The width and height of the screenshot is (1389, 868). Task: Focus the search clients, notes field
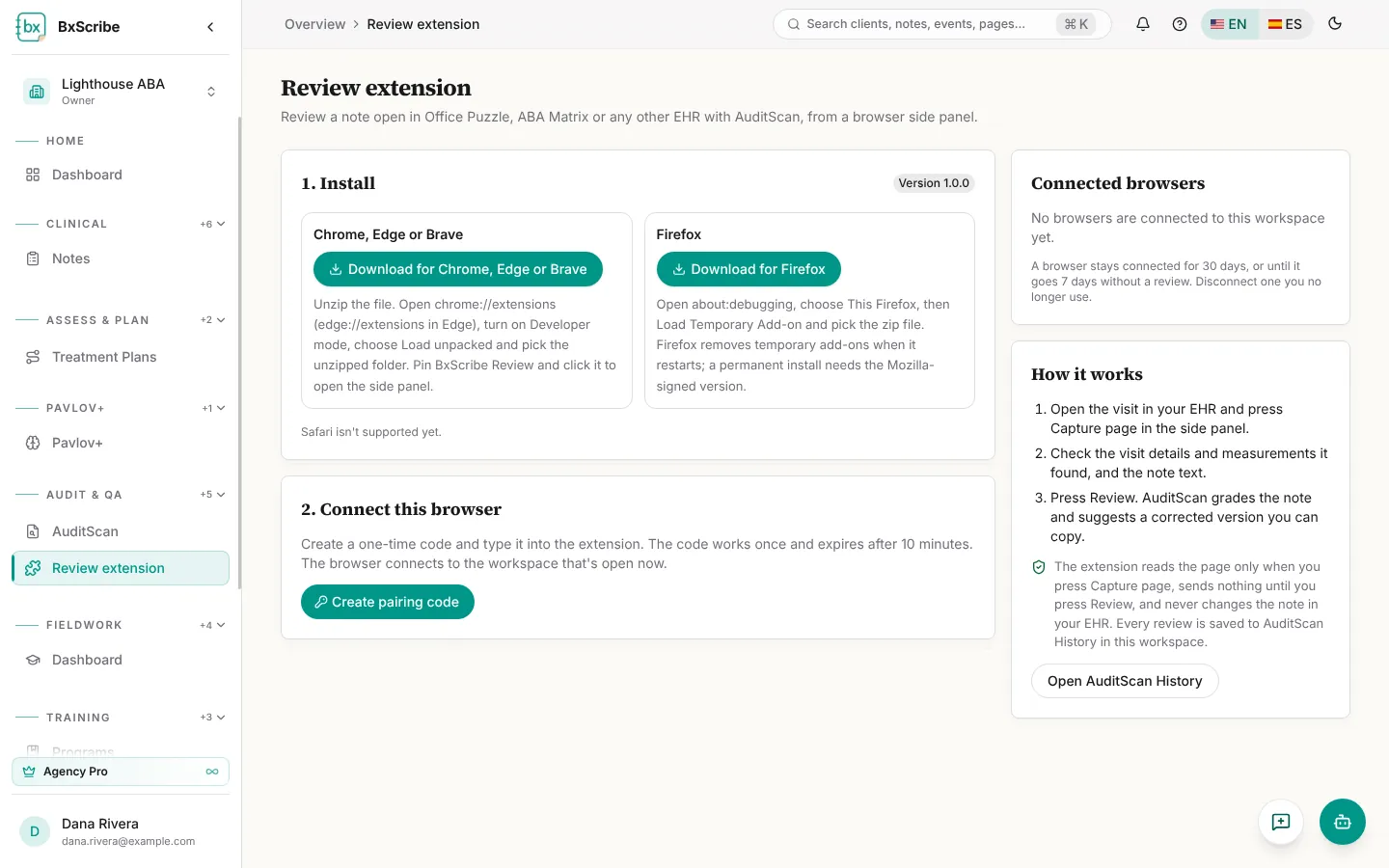(x=941, y=24)
